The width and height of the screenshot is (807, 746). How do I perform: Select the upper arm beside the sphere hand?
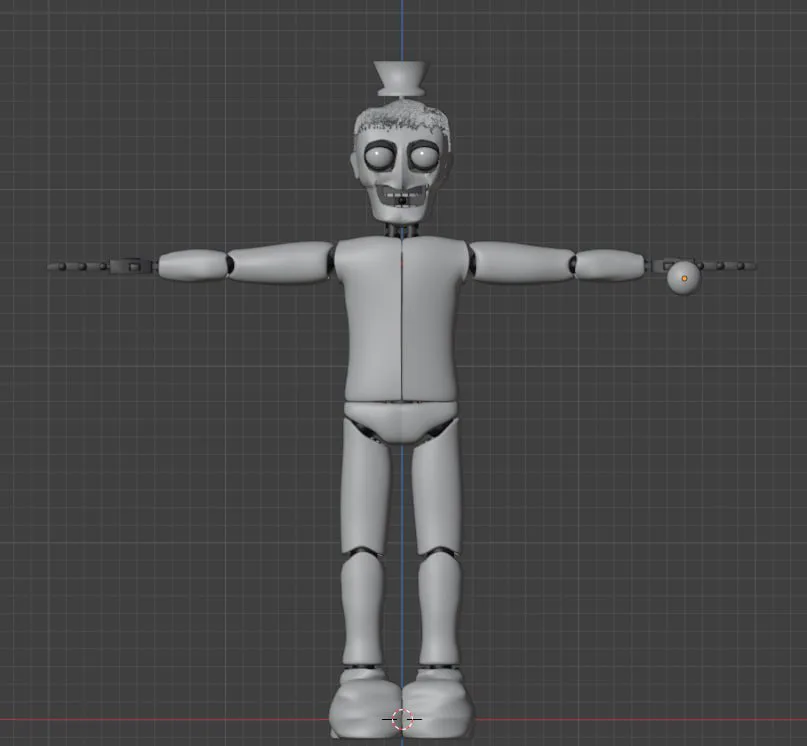(x=521, y=262)
